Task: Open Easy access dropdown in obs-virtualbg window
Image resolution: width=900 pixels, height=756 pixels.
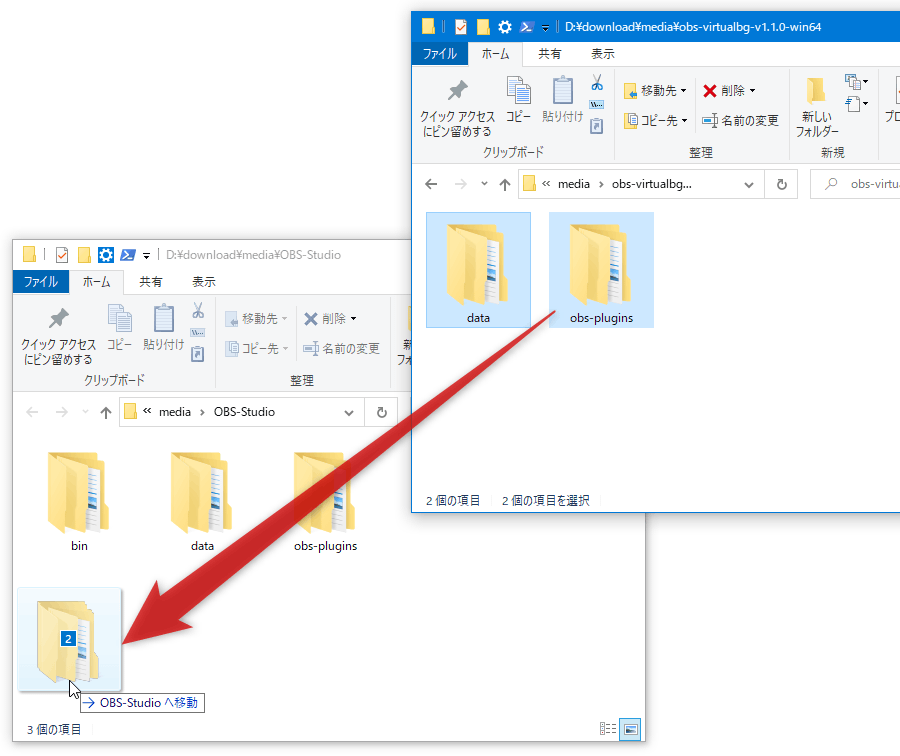Action: click(856, 104)
